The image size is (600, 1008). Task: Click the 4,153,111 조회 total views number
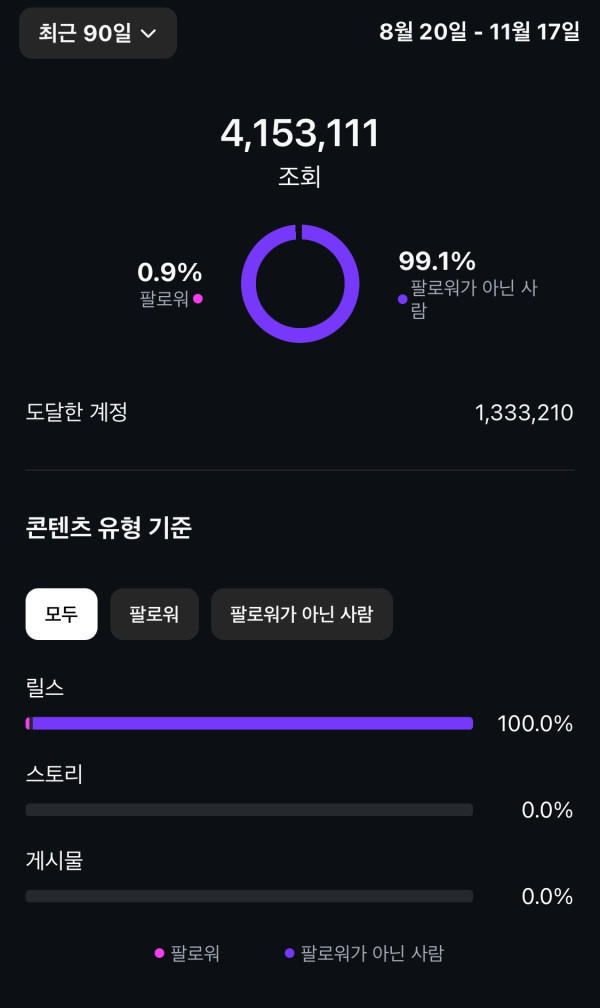point(300,134)
